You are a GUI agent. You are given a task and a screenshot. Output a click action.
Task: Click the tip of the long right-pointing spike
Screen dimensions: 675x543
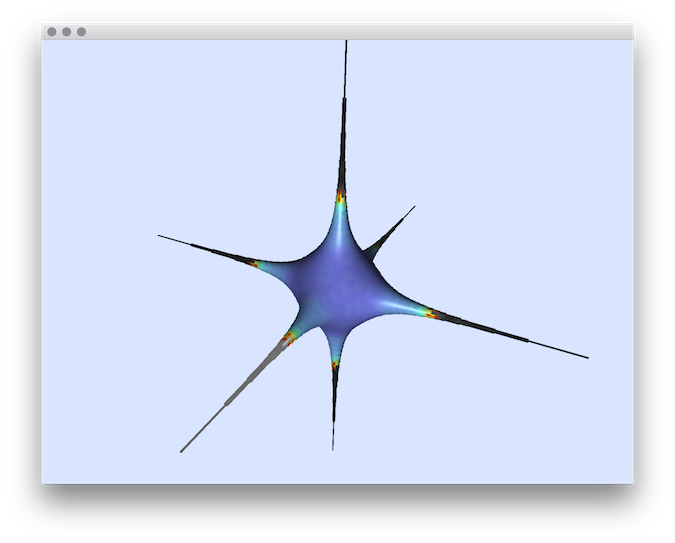[x=586, y=357]
